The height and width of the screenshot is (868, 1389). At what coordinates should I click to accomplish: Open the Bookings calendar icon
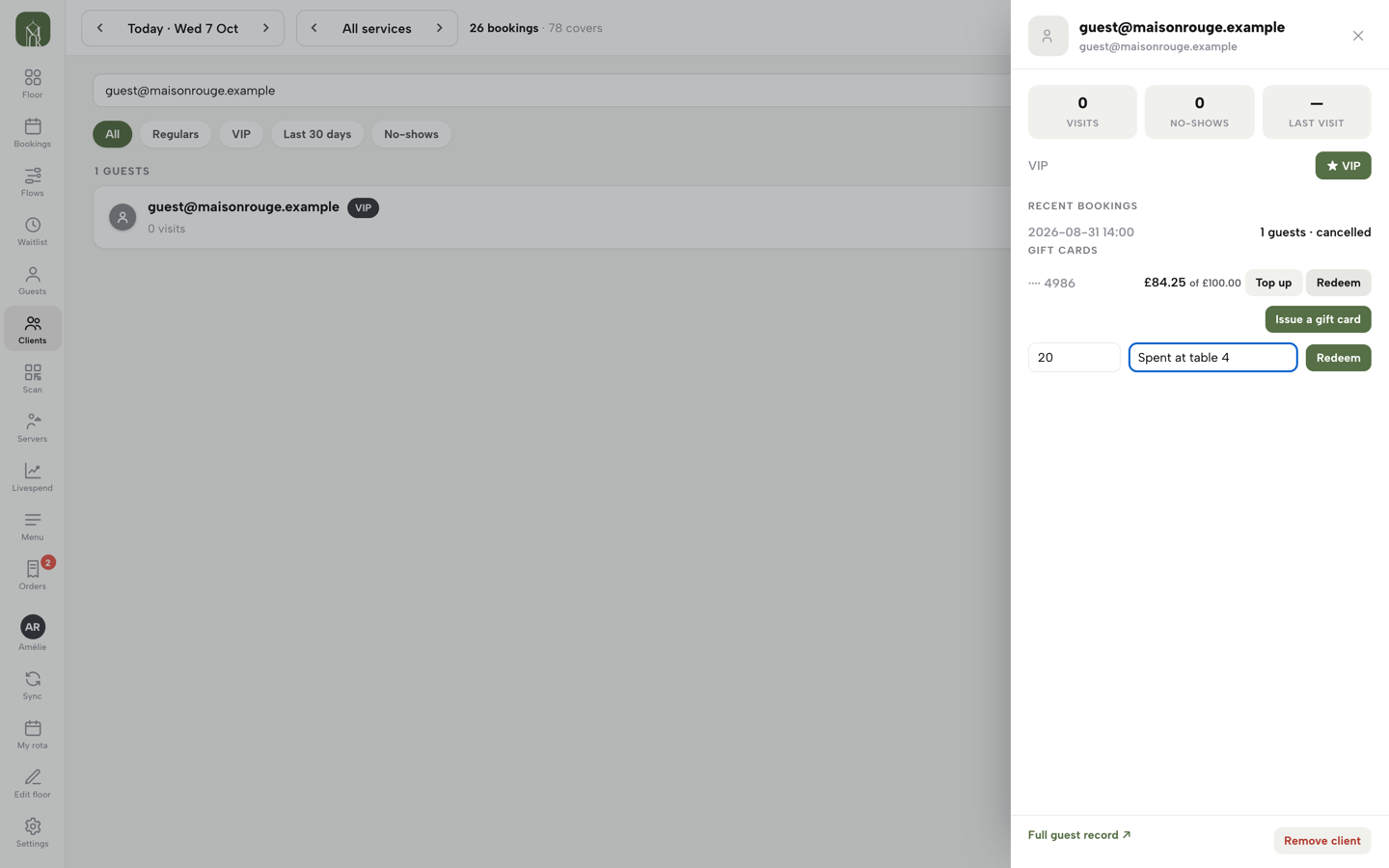(33, 133)
